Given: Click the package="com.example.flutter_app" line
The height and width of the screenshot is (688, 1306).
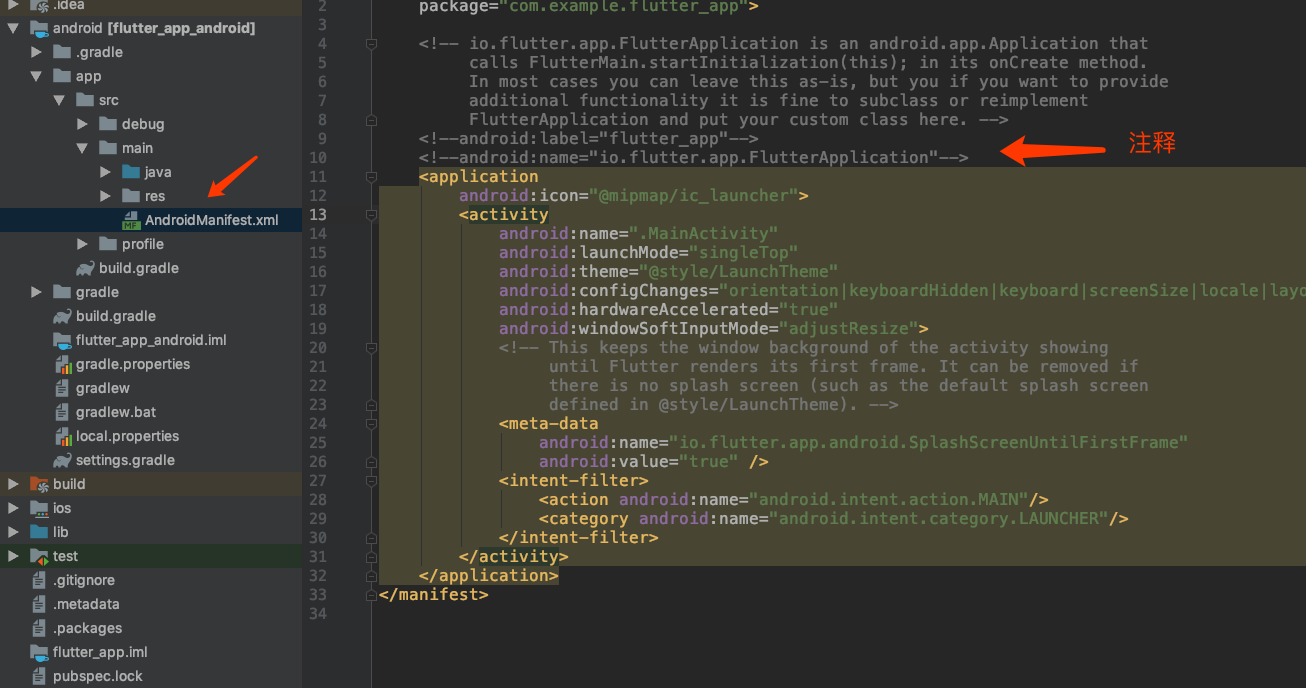Looking at the screenshot, I should [588, 7].
